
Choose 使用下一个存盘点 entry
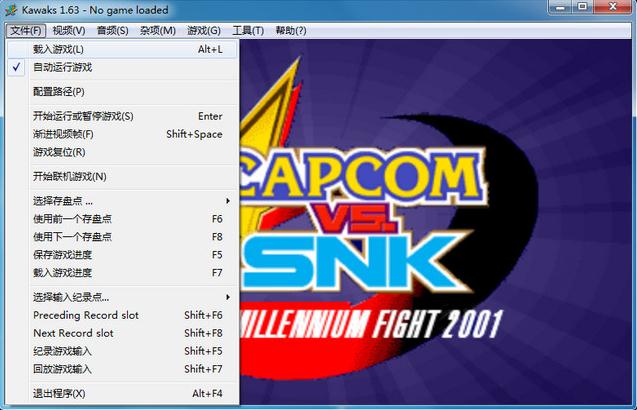tap(122, 236)
